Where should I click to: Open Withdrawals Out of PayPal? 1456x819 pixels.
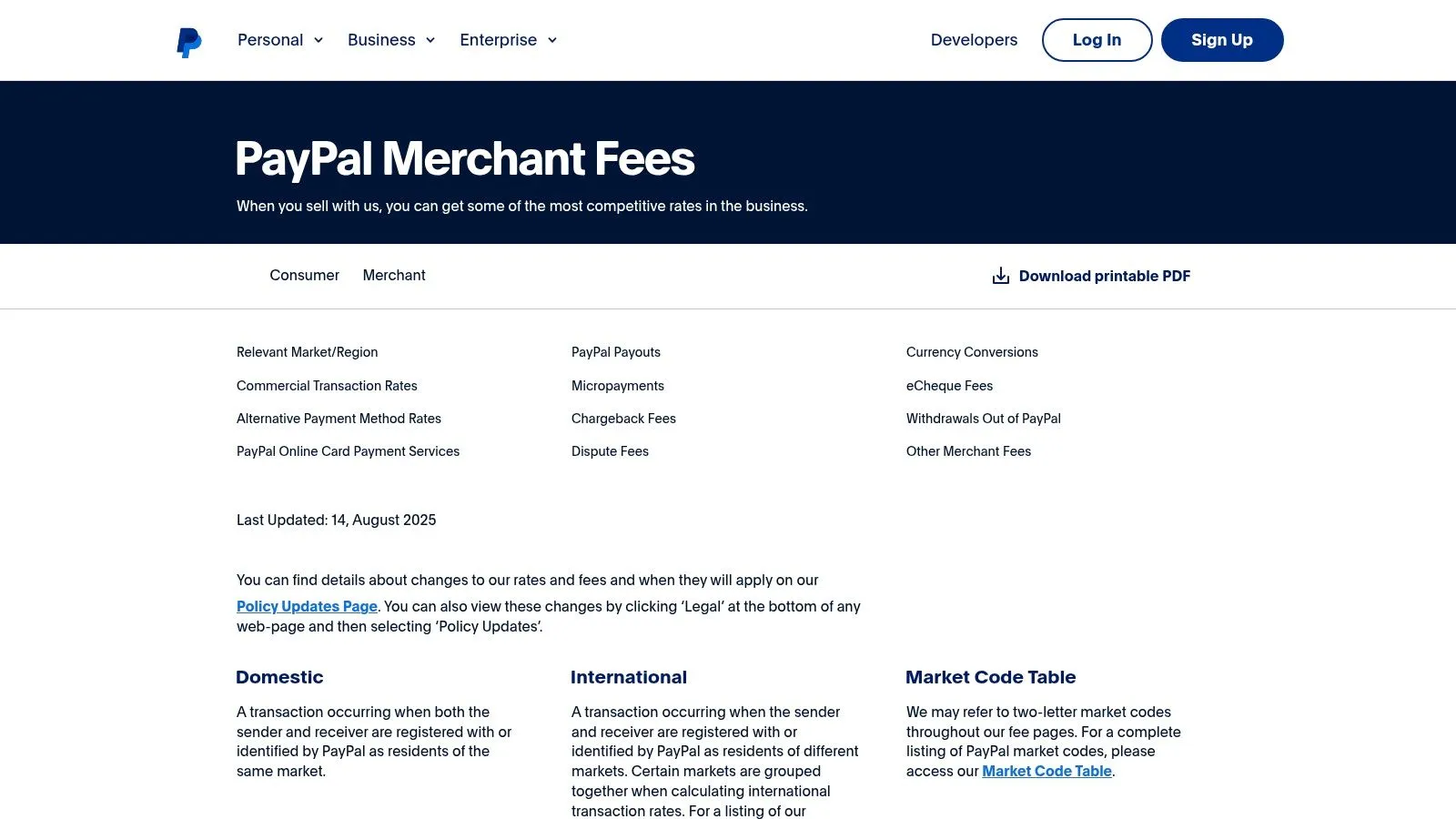(x=983, y=418)
